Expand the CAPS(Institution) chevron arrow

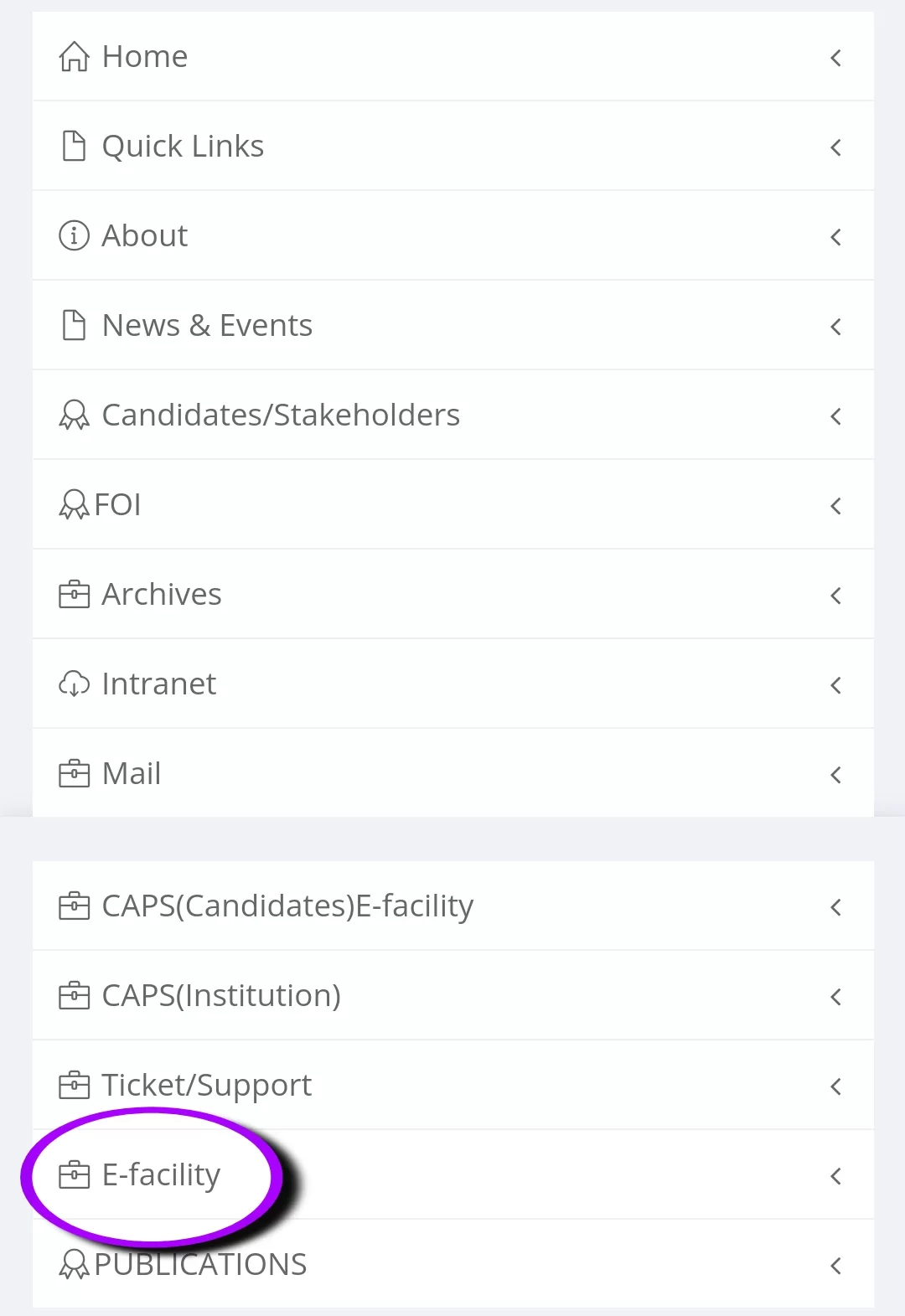835,997
